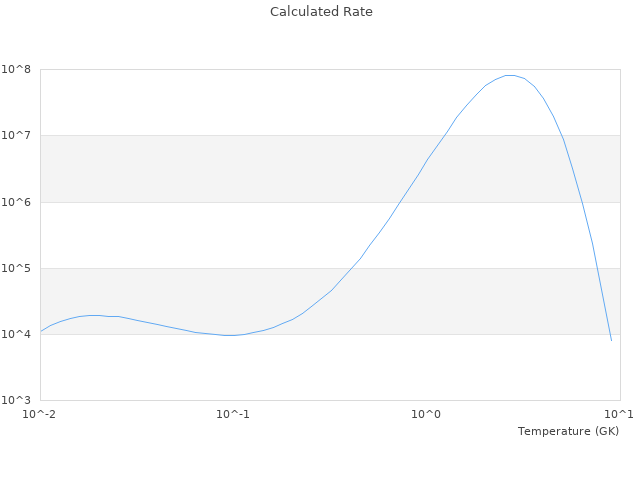The image size is (640, 480).
Task: Click the 10^8 y-axis label
Action: 16,70
